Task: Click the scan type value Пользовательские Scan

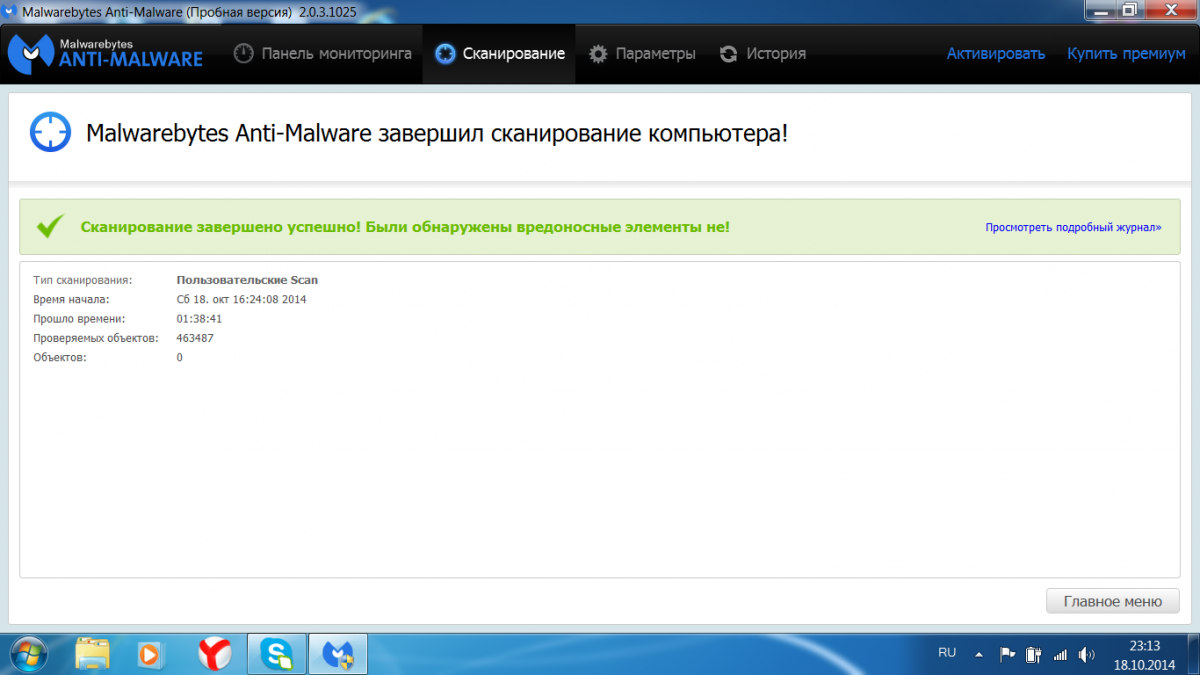Action: (x=247, y=280)
